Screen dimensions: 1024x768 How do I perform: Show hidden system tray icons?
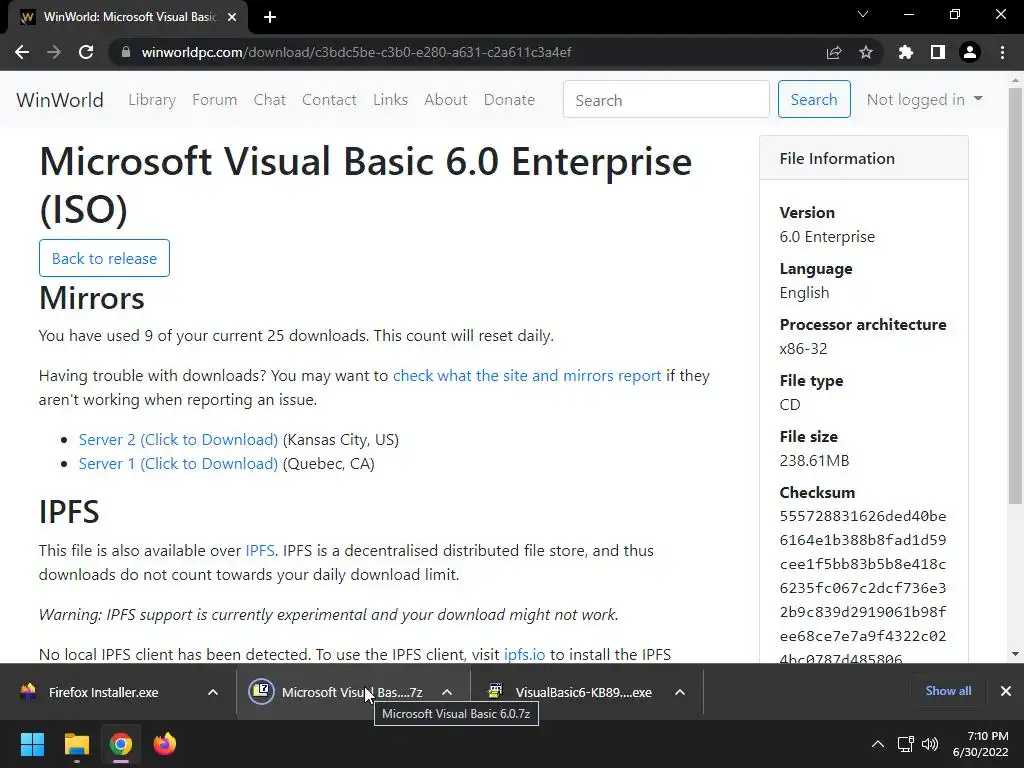coord(878,744)
